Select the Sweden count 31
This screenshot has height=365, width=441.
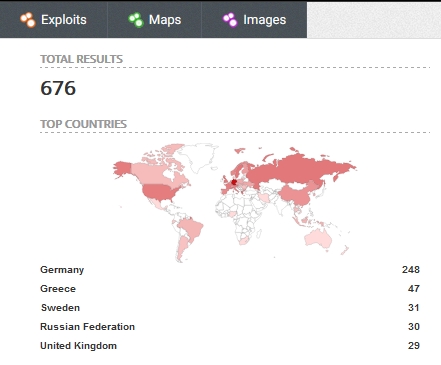[414, 308]
